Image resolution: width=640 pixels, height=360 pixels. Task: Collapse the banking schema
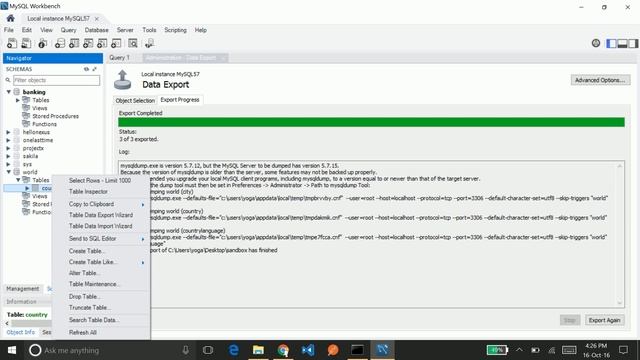coord(9,92)
